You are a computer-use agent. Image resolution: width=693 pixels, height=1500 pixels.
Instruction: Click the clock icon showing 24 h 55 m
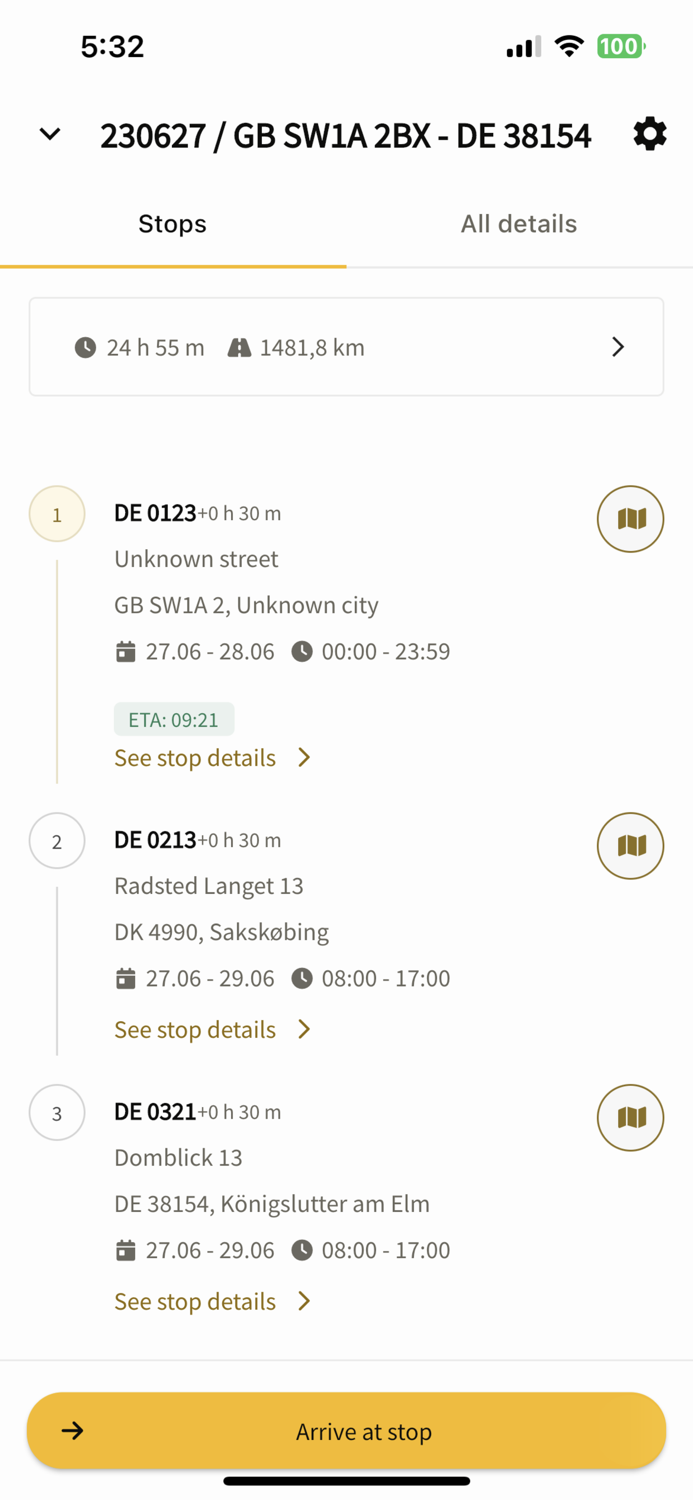(x=85, y=347)
